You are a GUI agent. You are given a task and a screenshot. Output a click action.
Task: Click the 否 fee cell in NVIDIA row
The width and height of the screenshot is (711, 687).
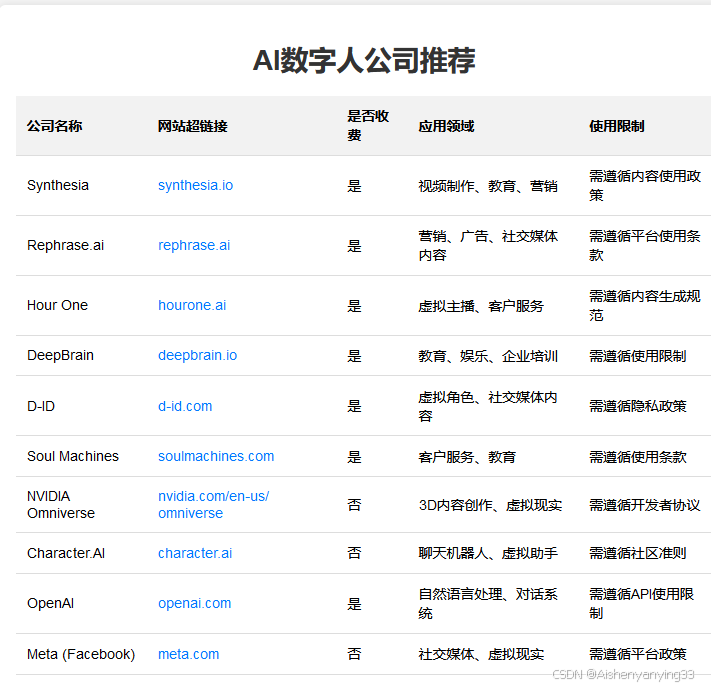coord(354,505)
